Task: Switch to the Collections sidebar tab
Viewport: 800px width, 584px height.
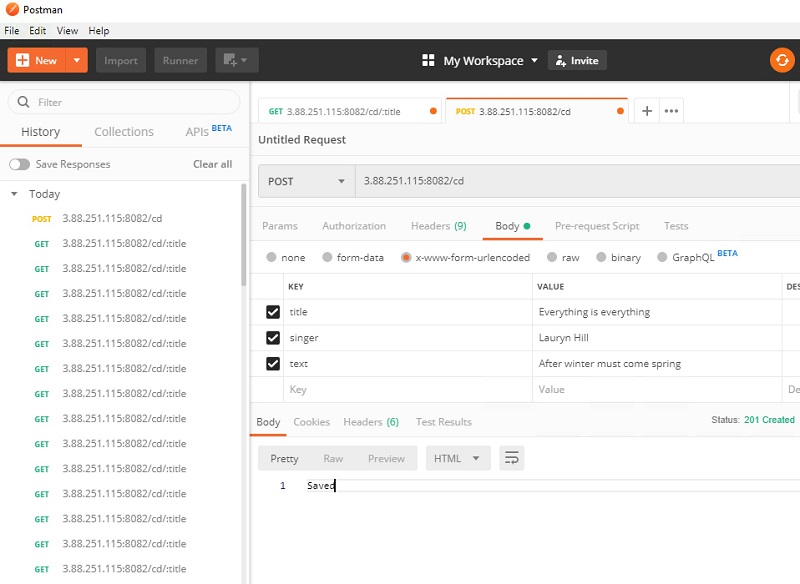Action: click(124, 132)
